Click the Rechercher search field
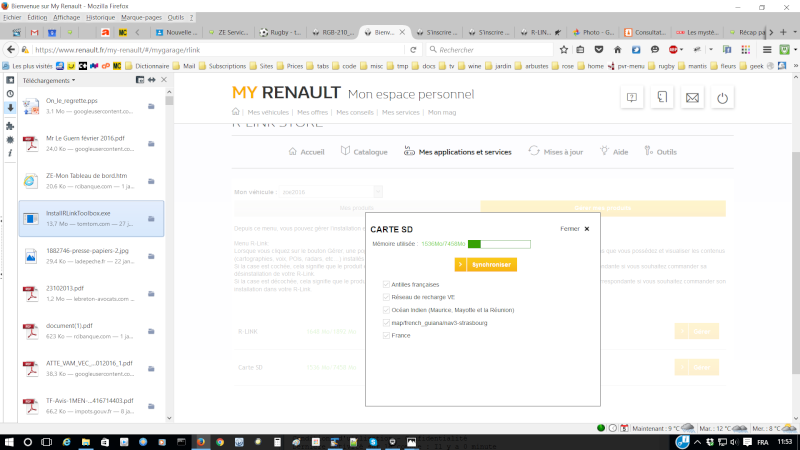Image resolution: width=800 pixels, height=450 pixels. [x=490, y=49]
